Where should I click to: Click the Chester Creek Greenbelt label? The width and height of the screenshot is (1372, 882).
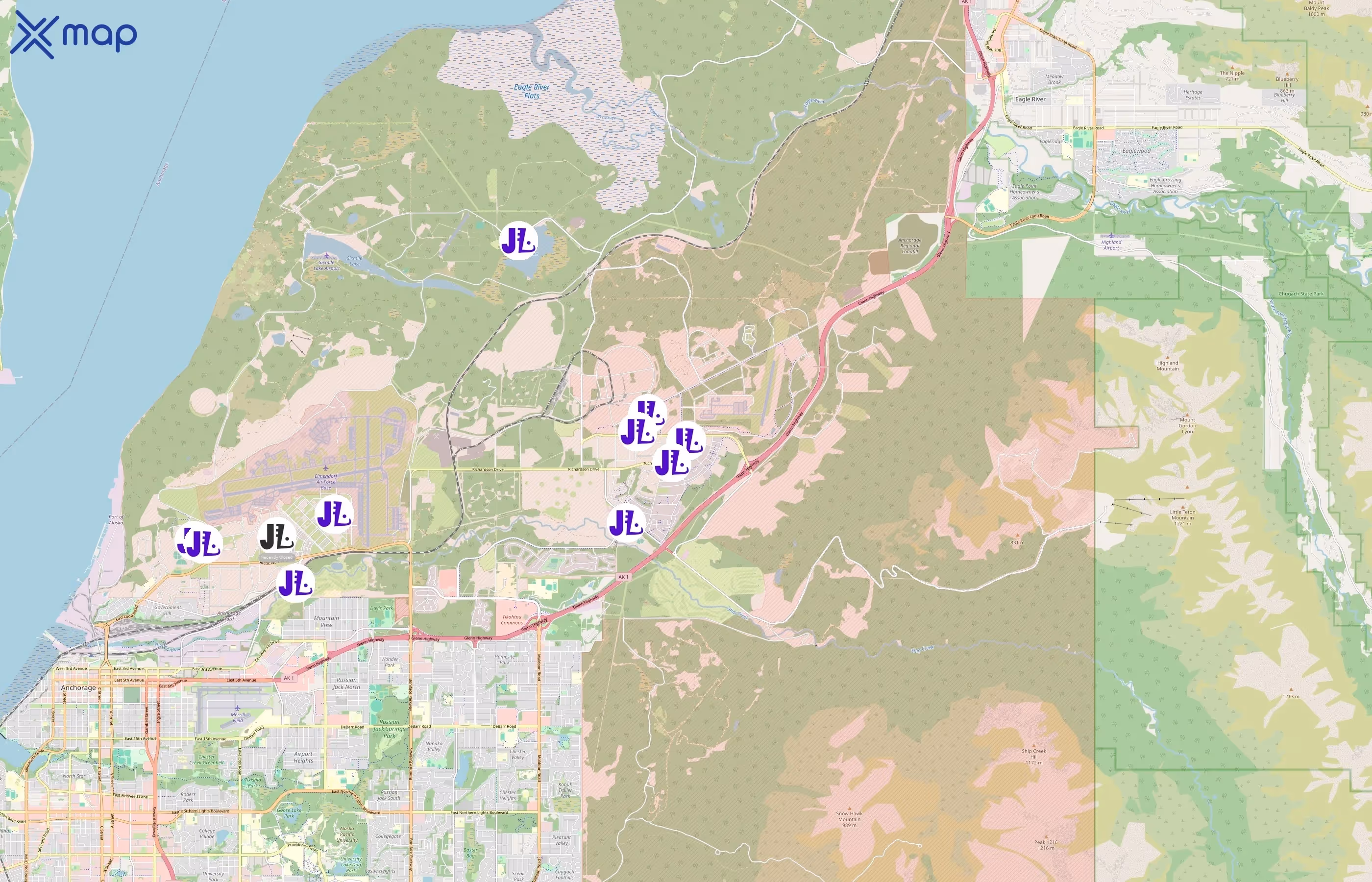[207, 759]
